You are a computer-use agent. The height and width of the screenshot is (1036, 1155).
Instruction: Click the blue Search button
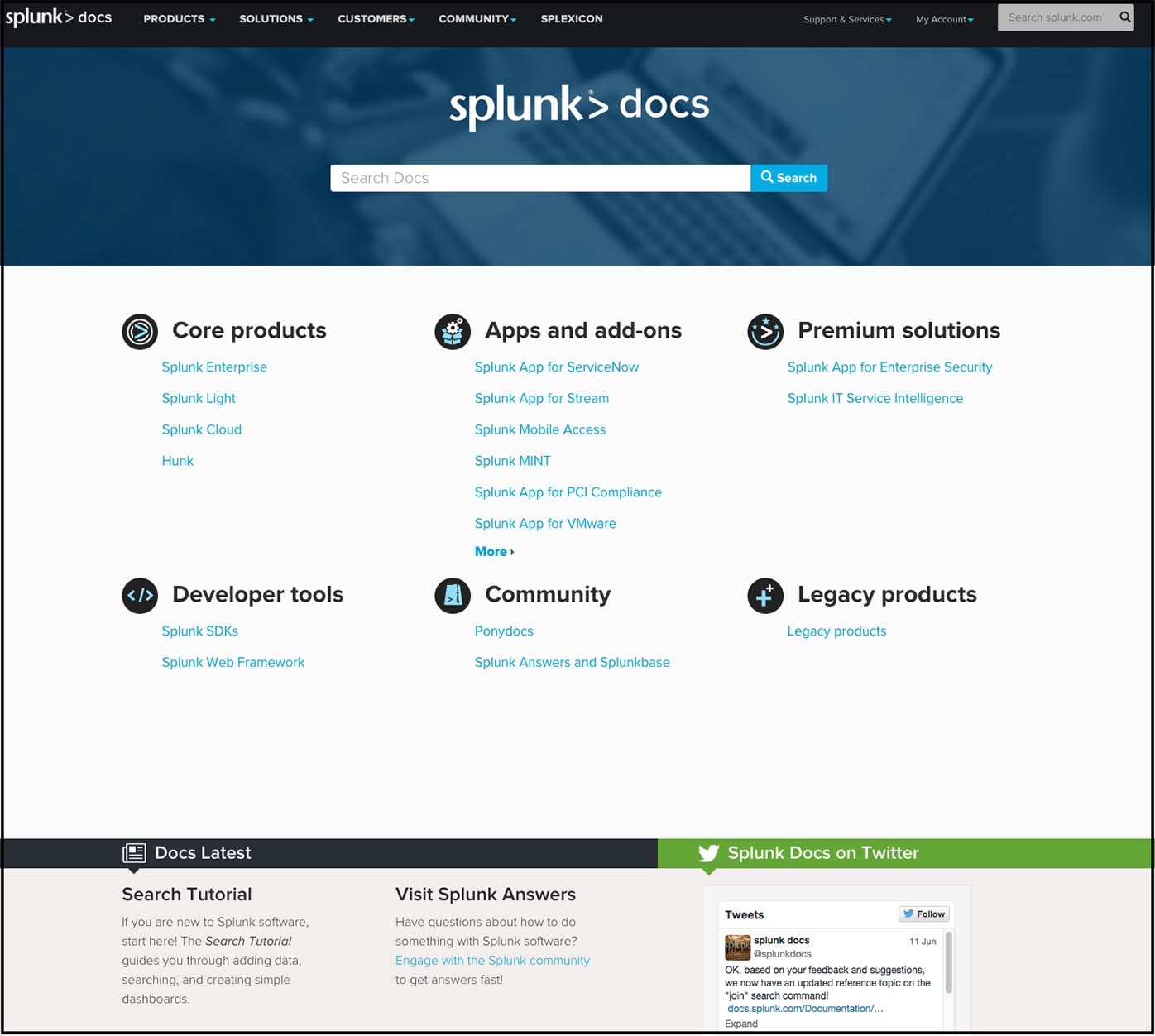click(x=788, y=178)
